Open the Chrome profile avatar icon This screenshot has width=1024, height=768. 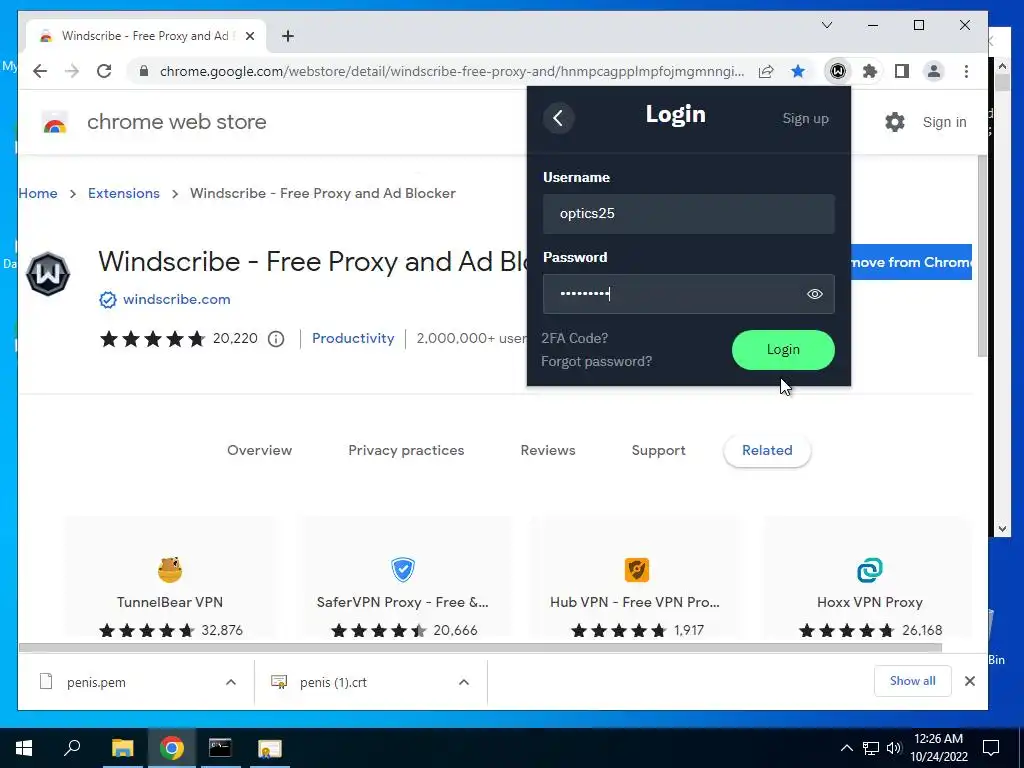[934, 71]
